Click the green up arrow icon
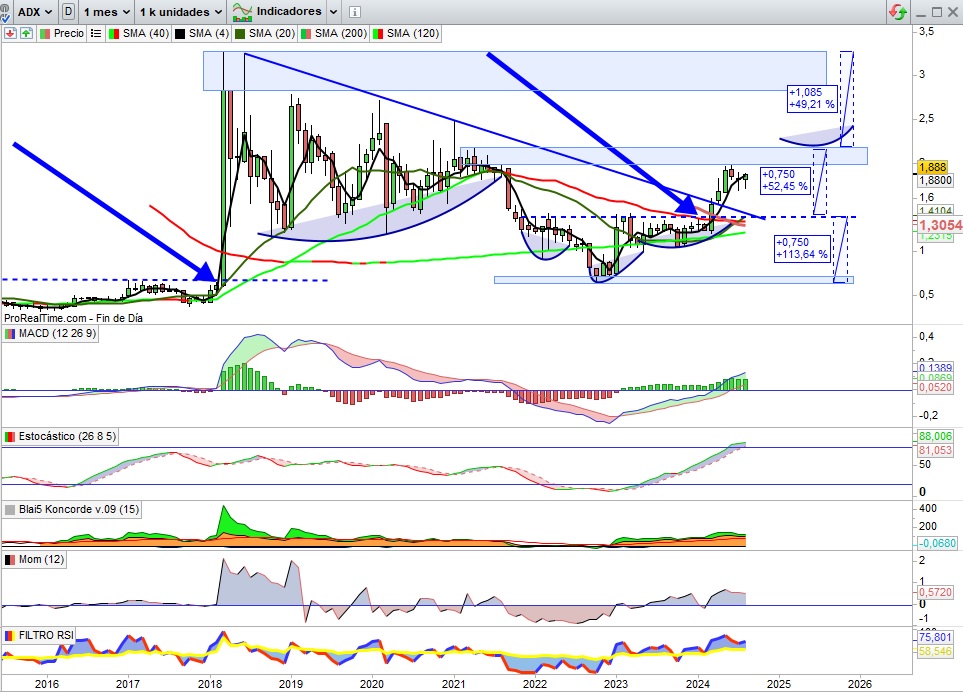This screenshot has height=693, width=963. click(26, 33)
